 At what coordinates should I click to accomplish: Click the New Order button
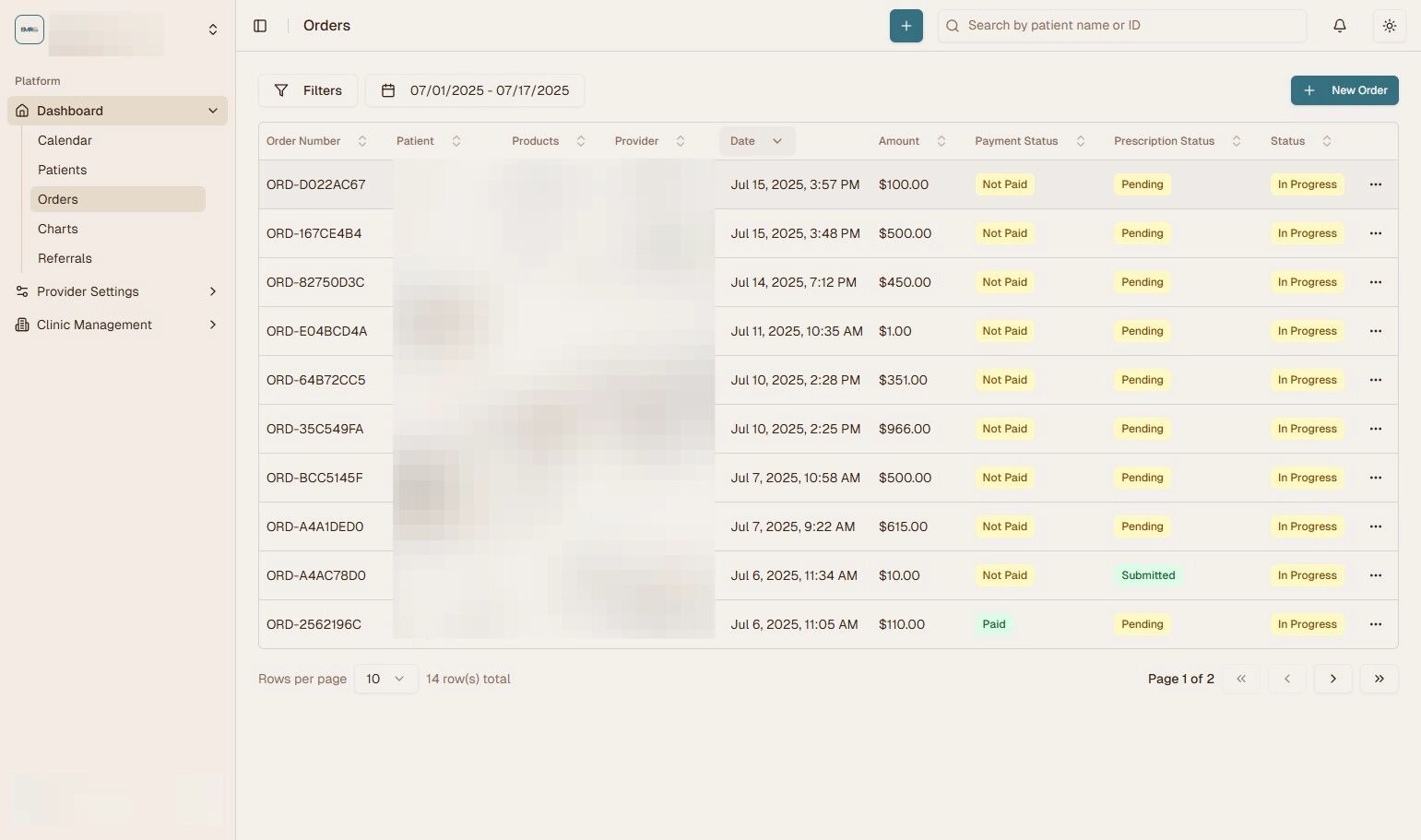point(1344,90)
